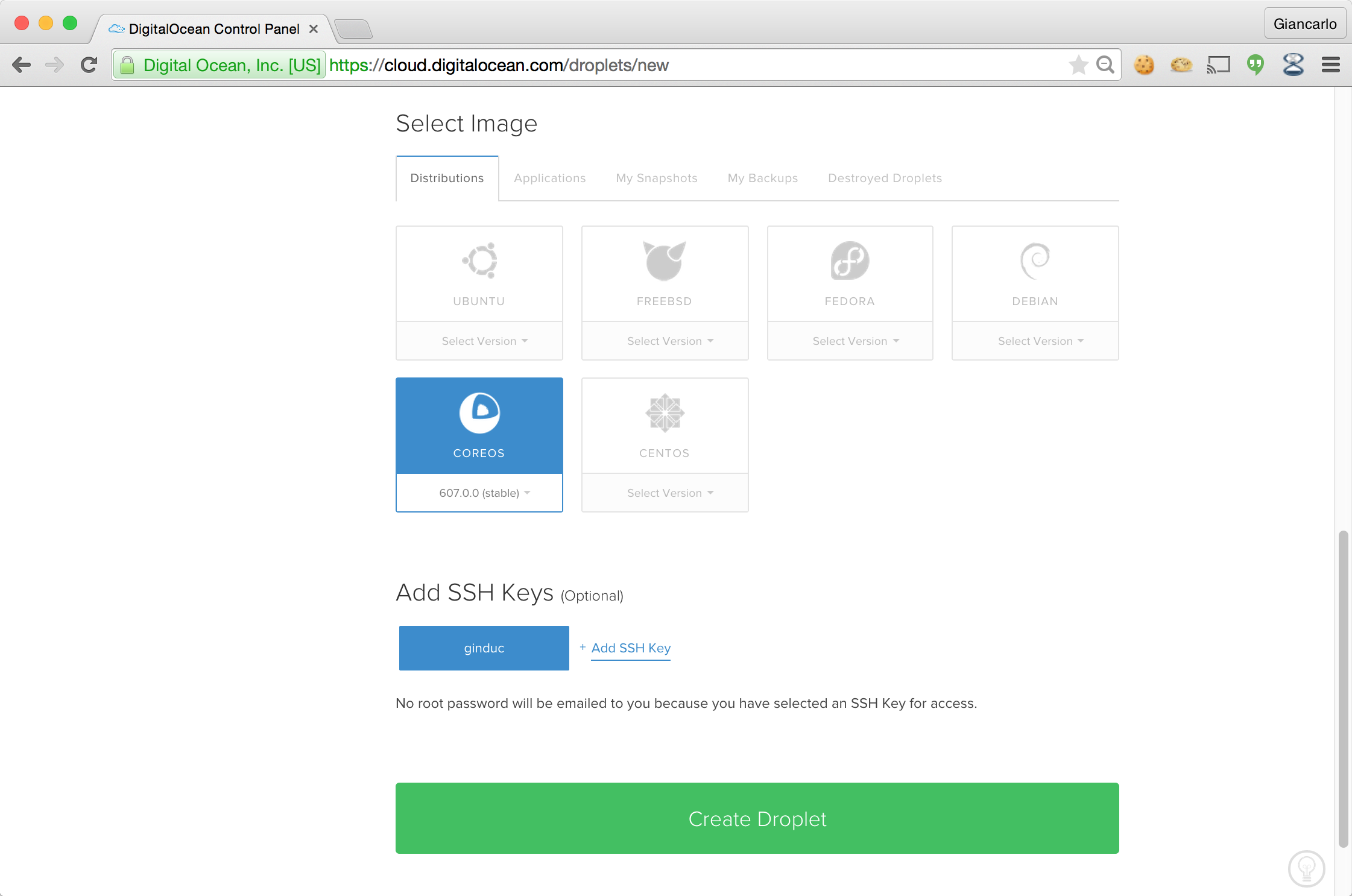
Task: Click the COREOS label text
Action: (x=479, y=453)
